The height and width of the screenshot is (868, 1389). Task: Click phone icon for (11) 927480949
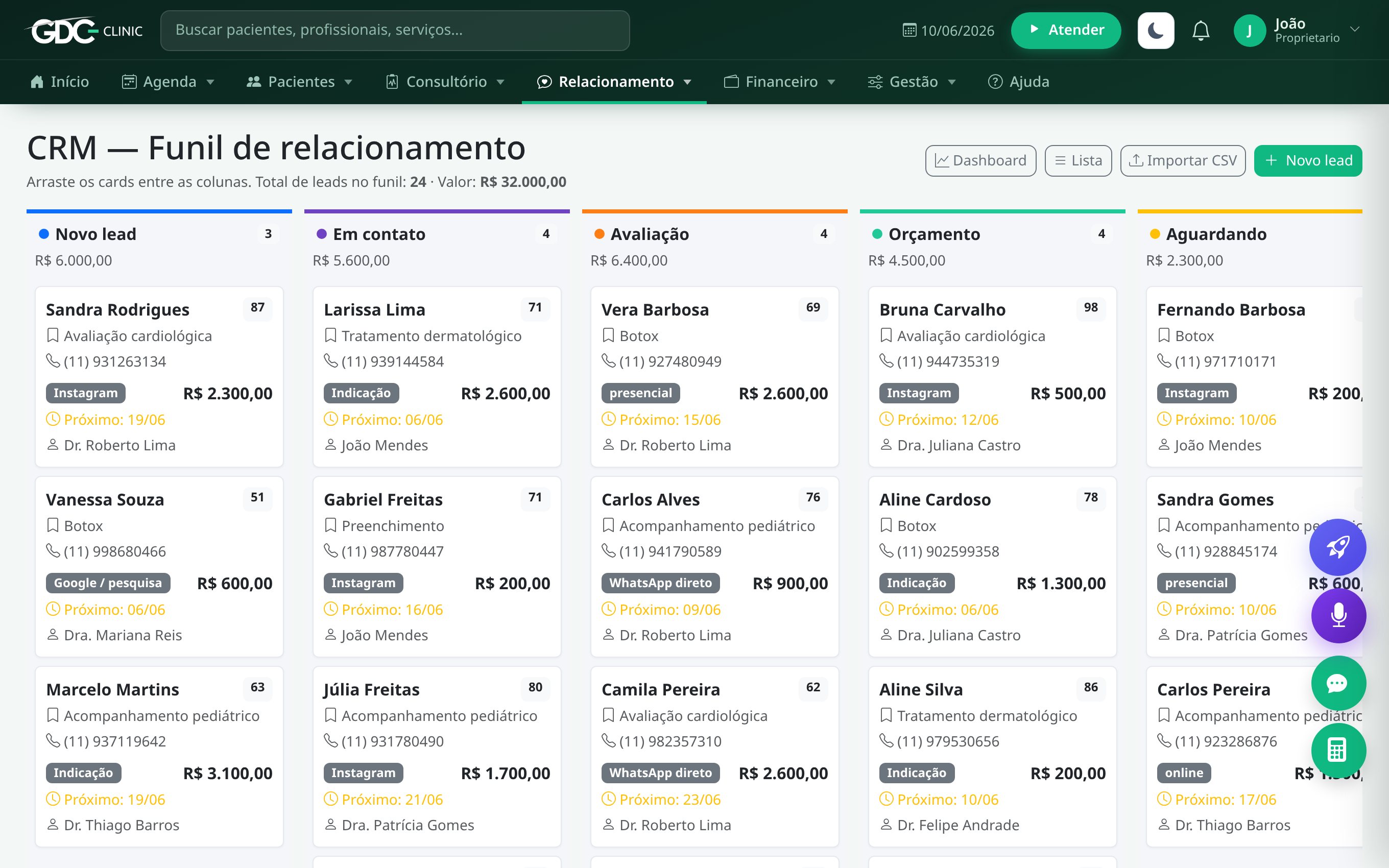(608, 361)
